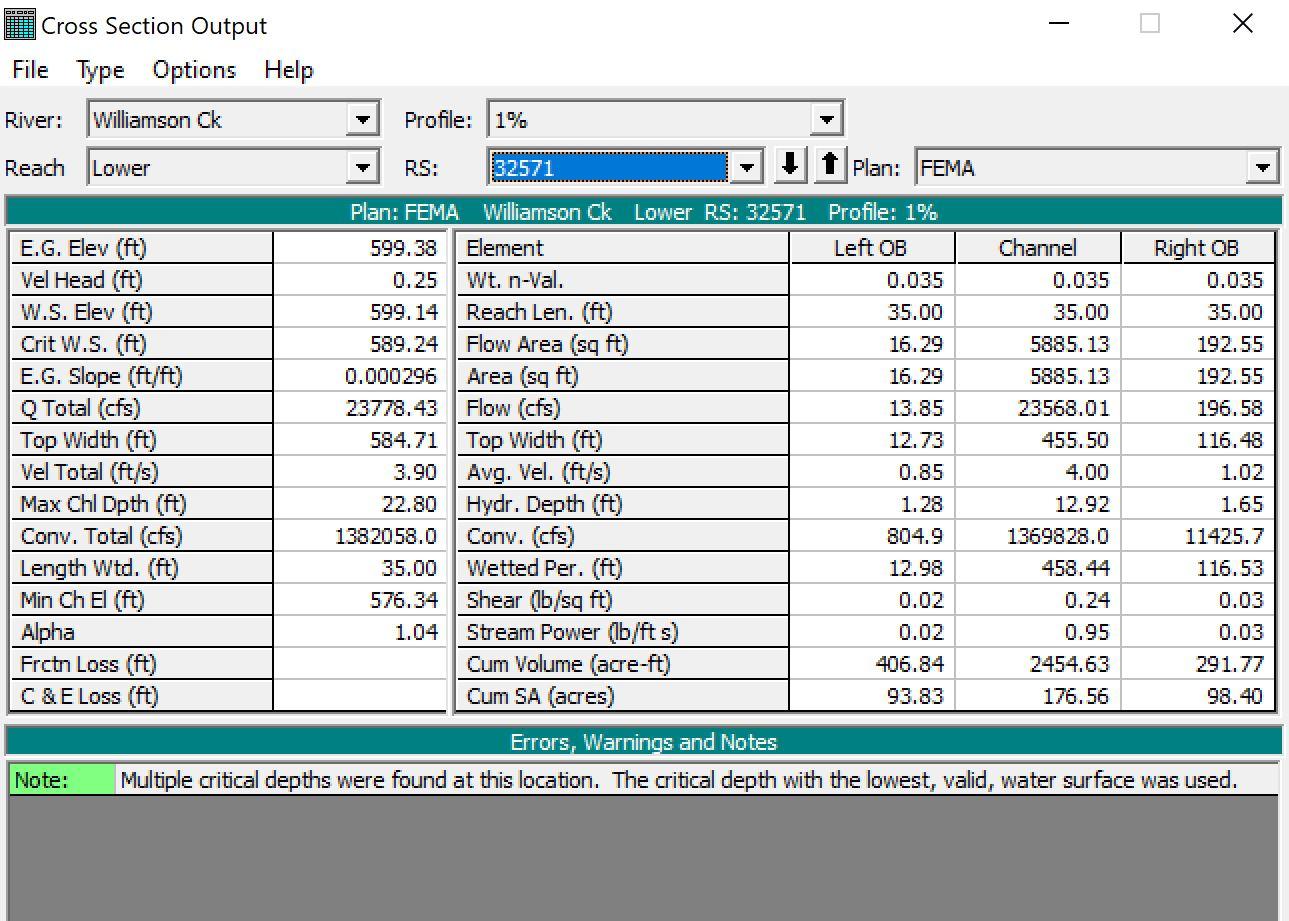This screenshot has height=921, width=1289.
Task: Select the Alpha value 1.04
Action: click(x=359, y=632)
